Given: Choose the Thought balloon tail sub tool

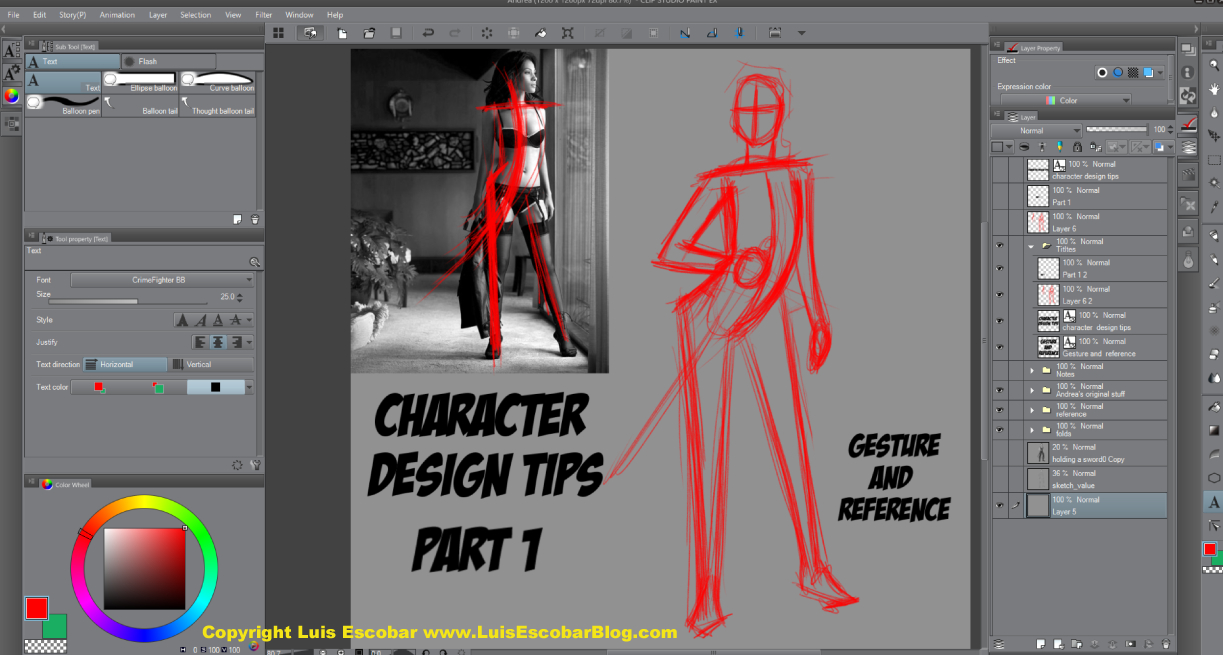Looking at the screenshot, I should click(x=217, y=105).
